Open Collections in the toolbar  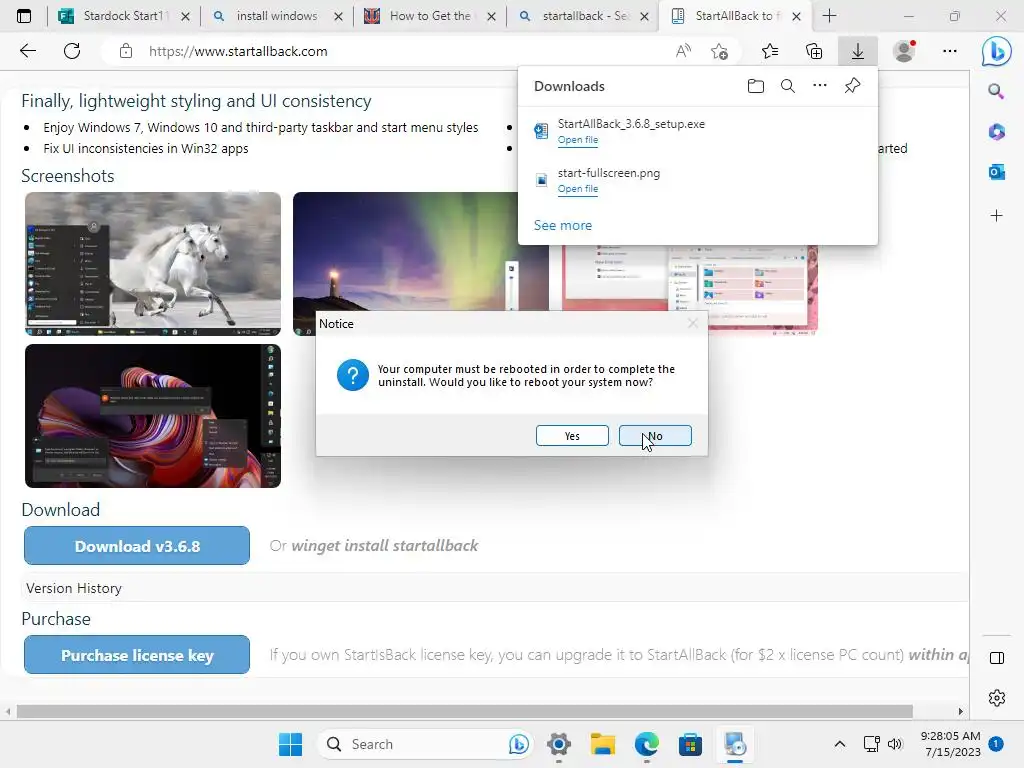click(814, 51)
